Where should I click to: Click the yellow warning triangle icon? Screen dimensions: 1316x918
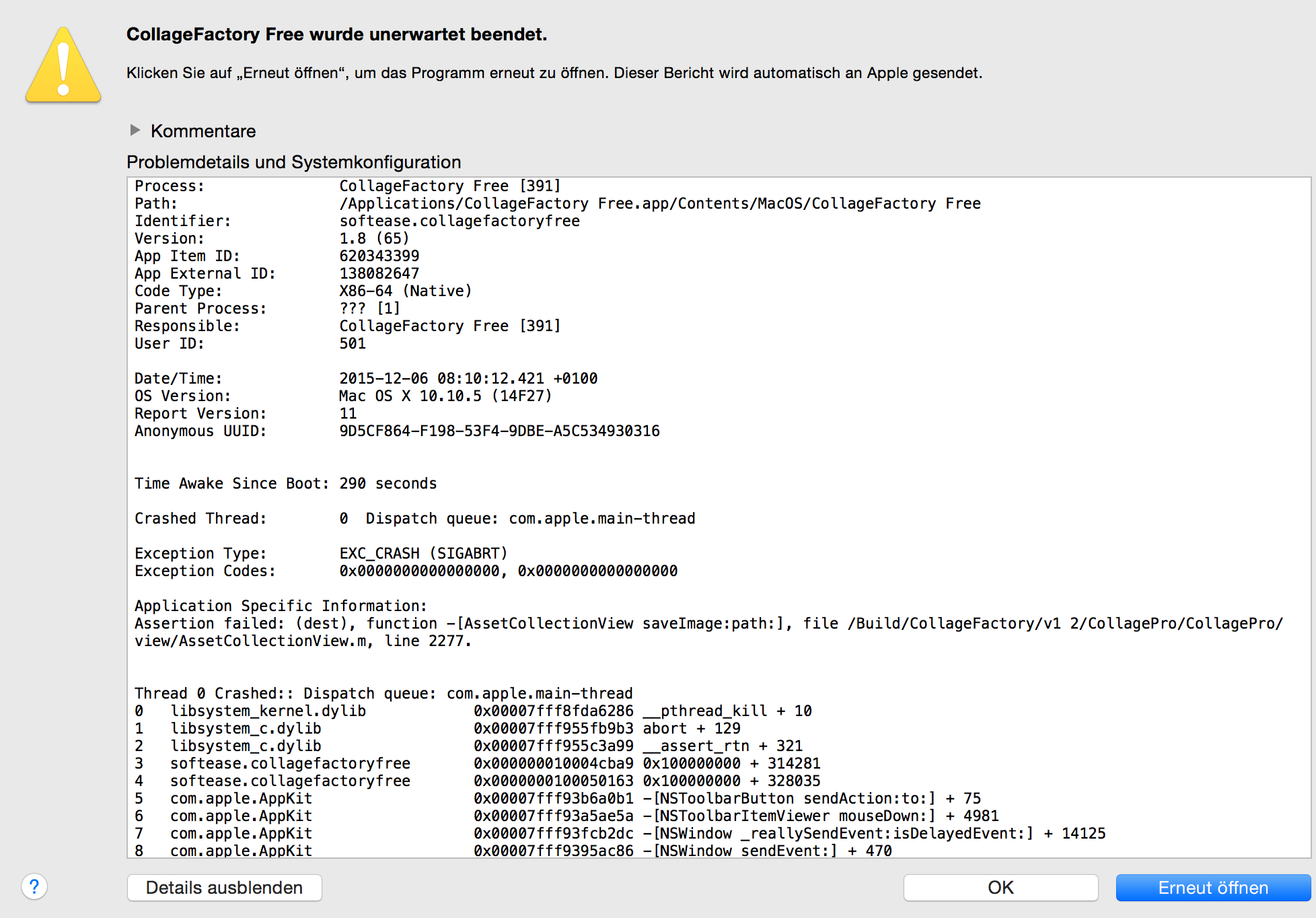pyautogui.click(x=63, y=65)
